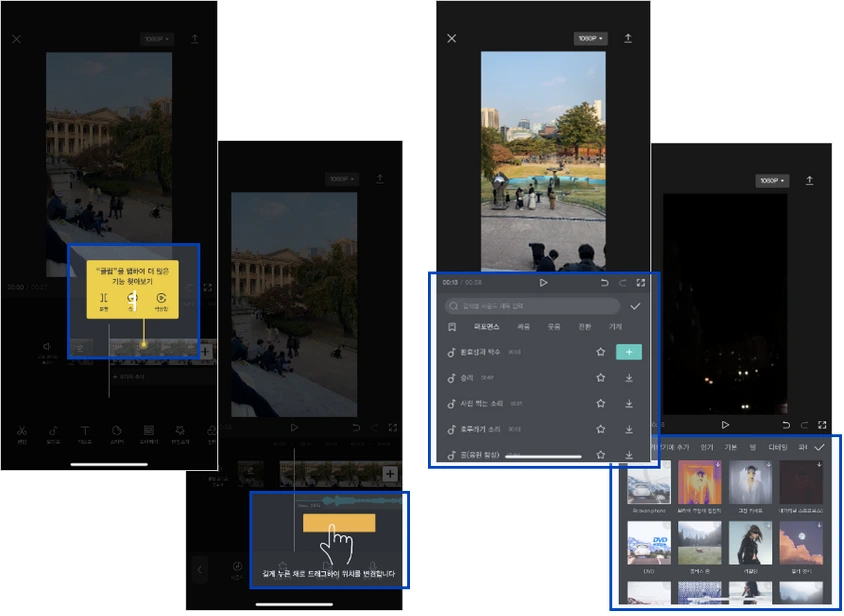844x616 pixels.
Task: Favorite the fourth sound effect star
Action: tap(601, 429)
